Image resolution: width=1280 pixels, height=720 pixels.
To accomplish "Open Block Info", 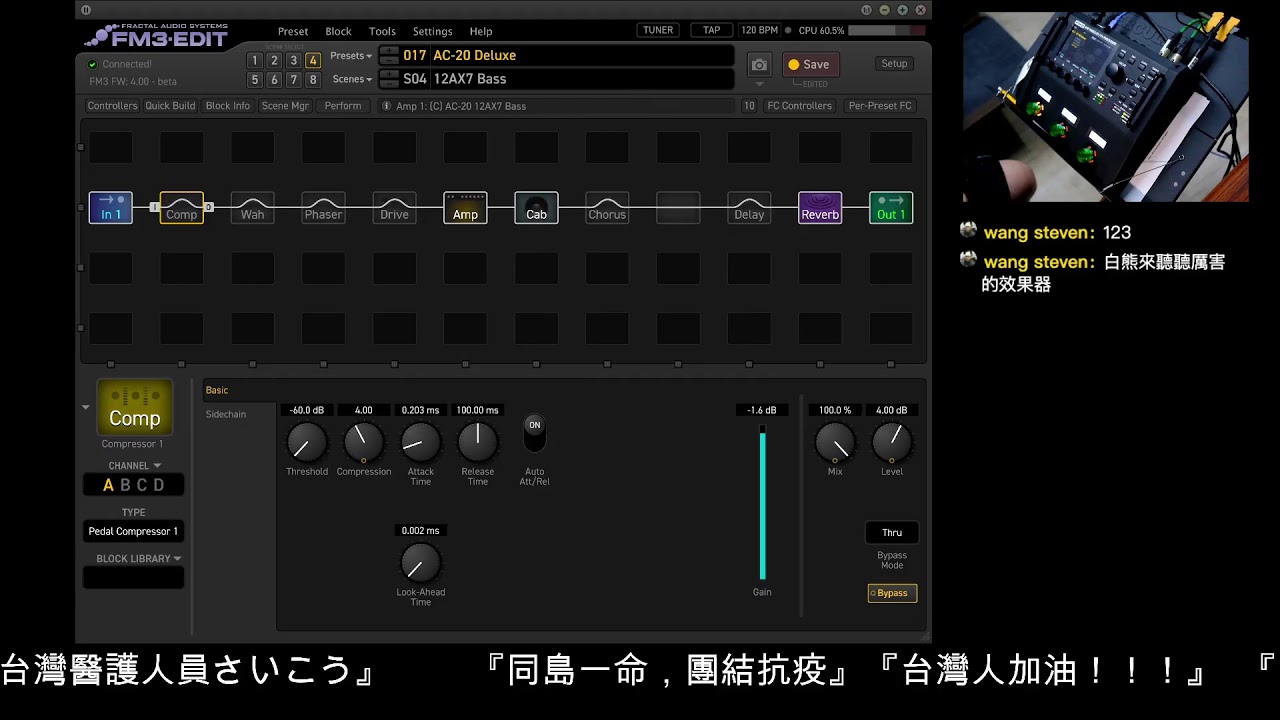I will pos(228,106).
